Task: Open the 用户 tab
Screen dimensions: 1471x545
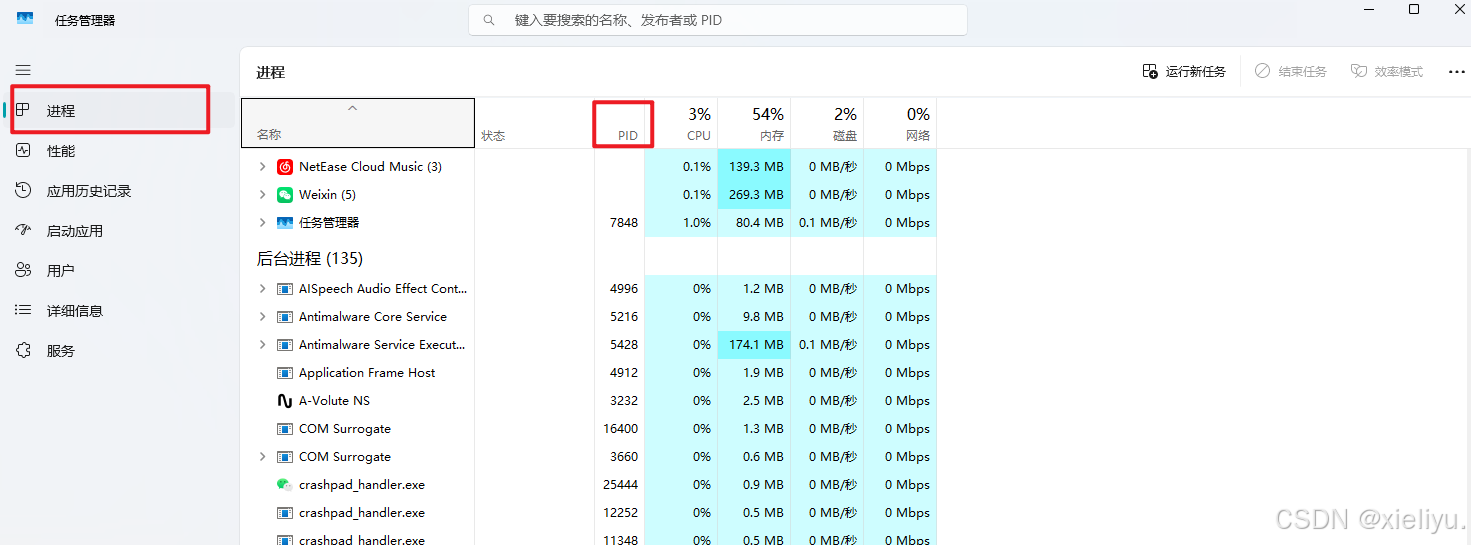Action: point(118,271)
